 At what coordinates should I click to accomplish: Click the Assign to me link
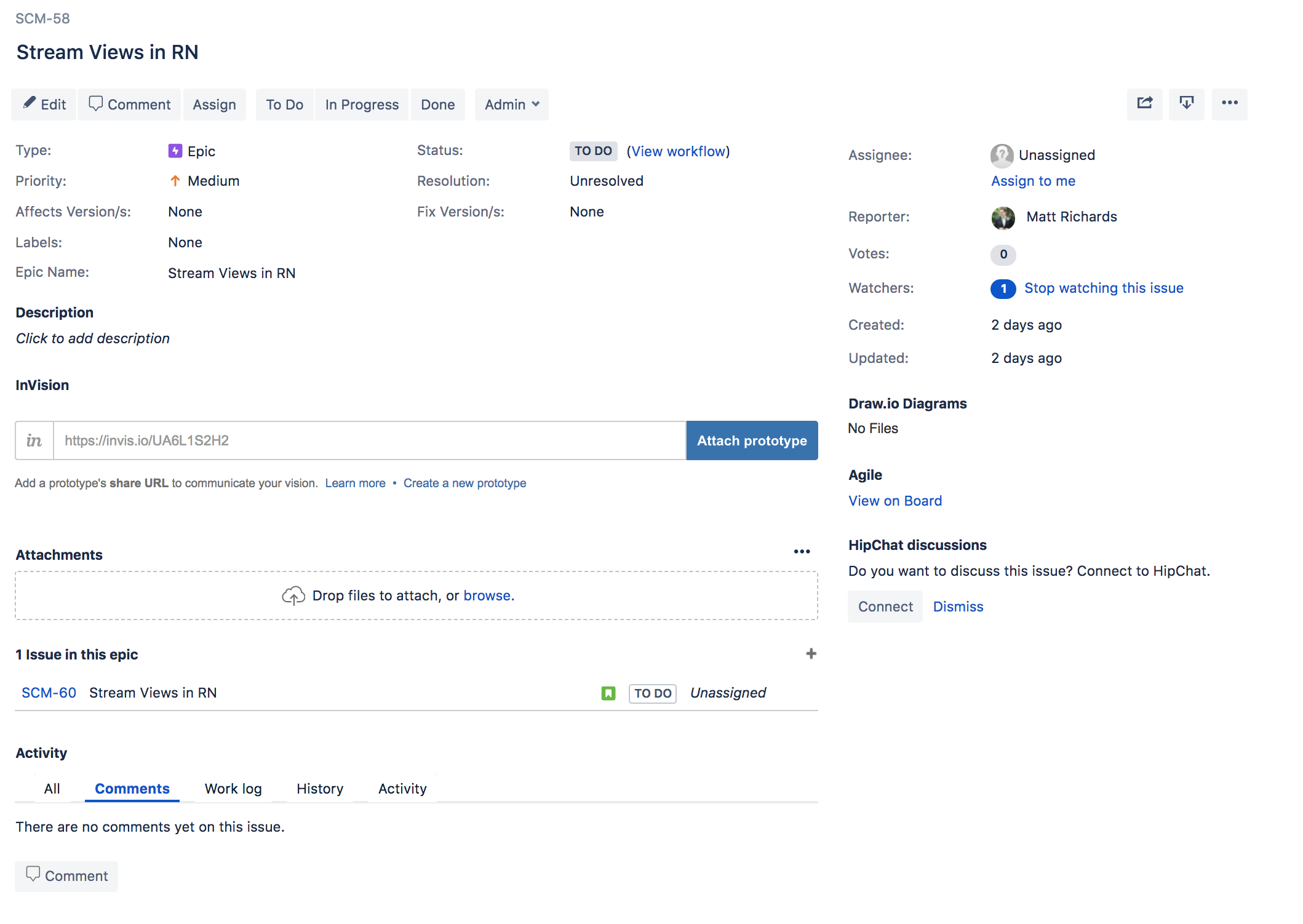coord(1033,181)
